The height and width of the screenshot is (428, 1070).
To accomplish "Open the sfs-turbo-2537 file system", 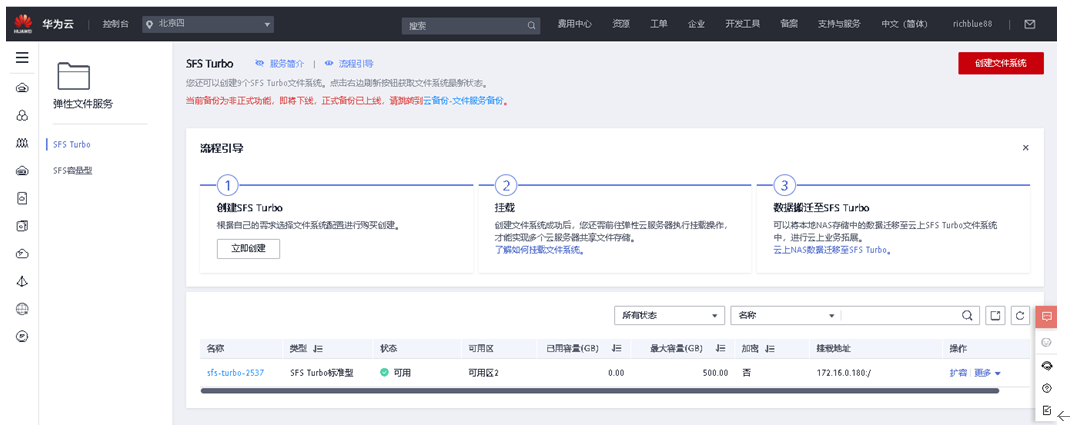I will point(235,373).
